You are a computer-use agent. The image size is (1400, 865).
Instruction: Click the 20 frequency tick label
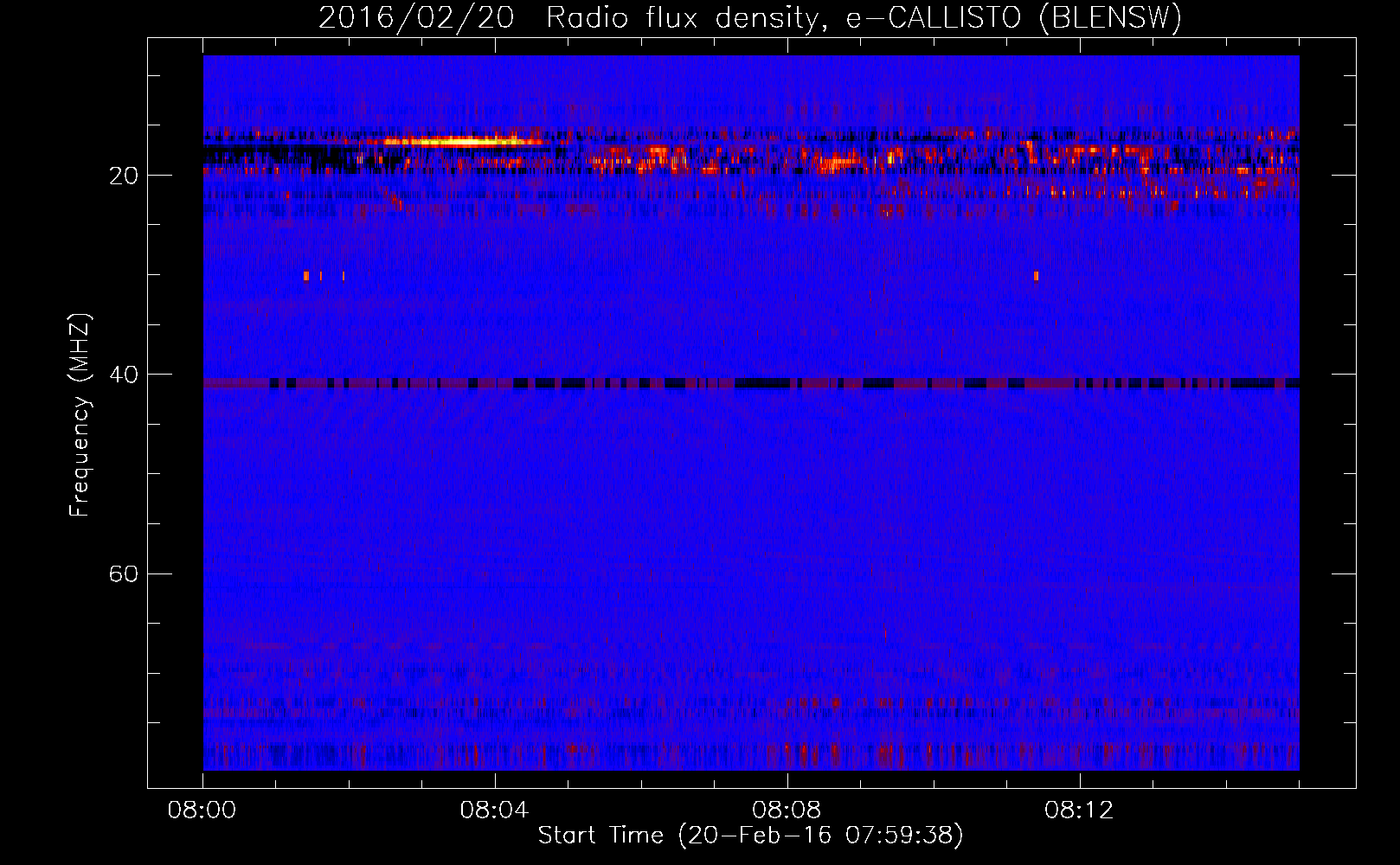point(124,176)
